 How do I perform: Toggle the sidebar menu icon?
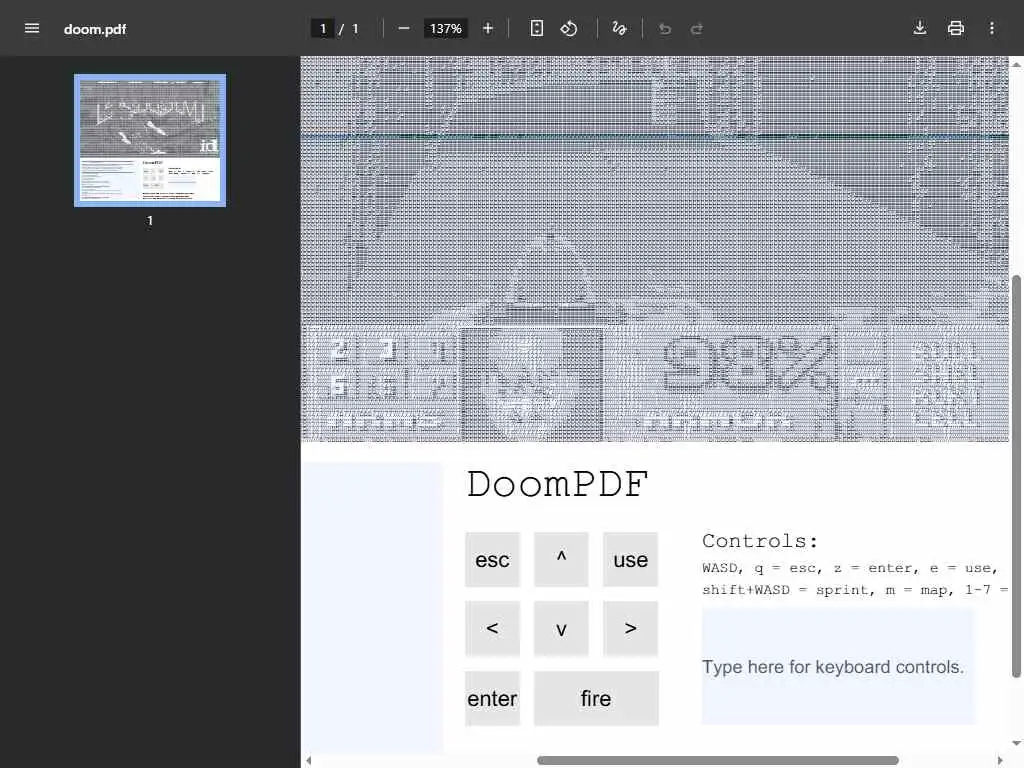[x=31, y=29]
